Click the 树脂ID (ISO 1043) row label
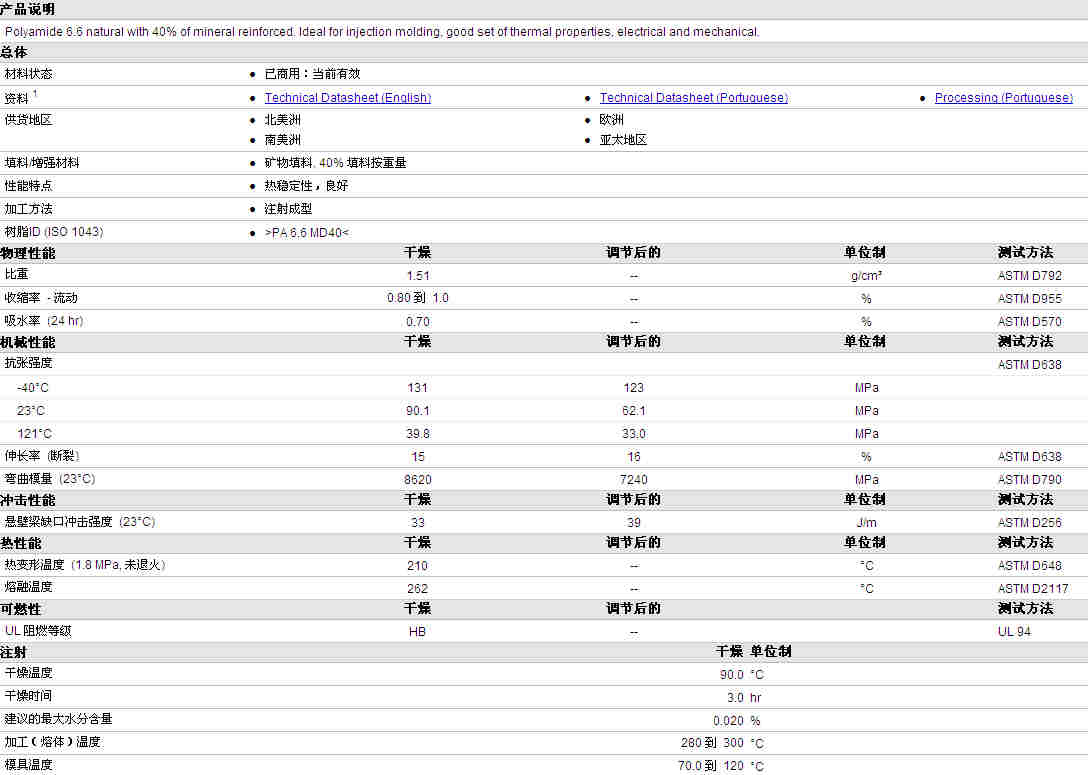This screenshot has width=1088, height=775. coord(53,232)
